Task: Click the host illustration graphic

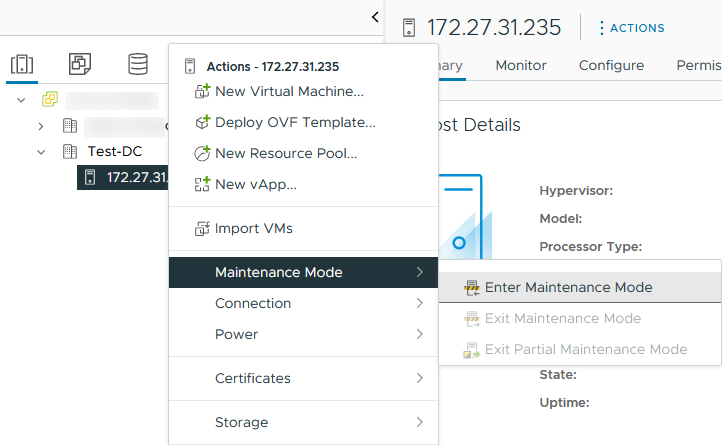Action: 465,217
